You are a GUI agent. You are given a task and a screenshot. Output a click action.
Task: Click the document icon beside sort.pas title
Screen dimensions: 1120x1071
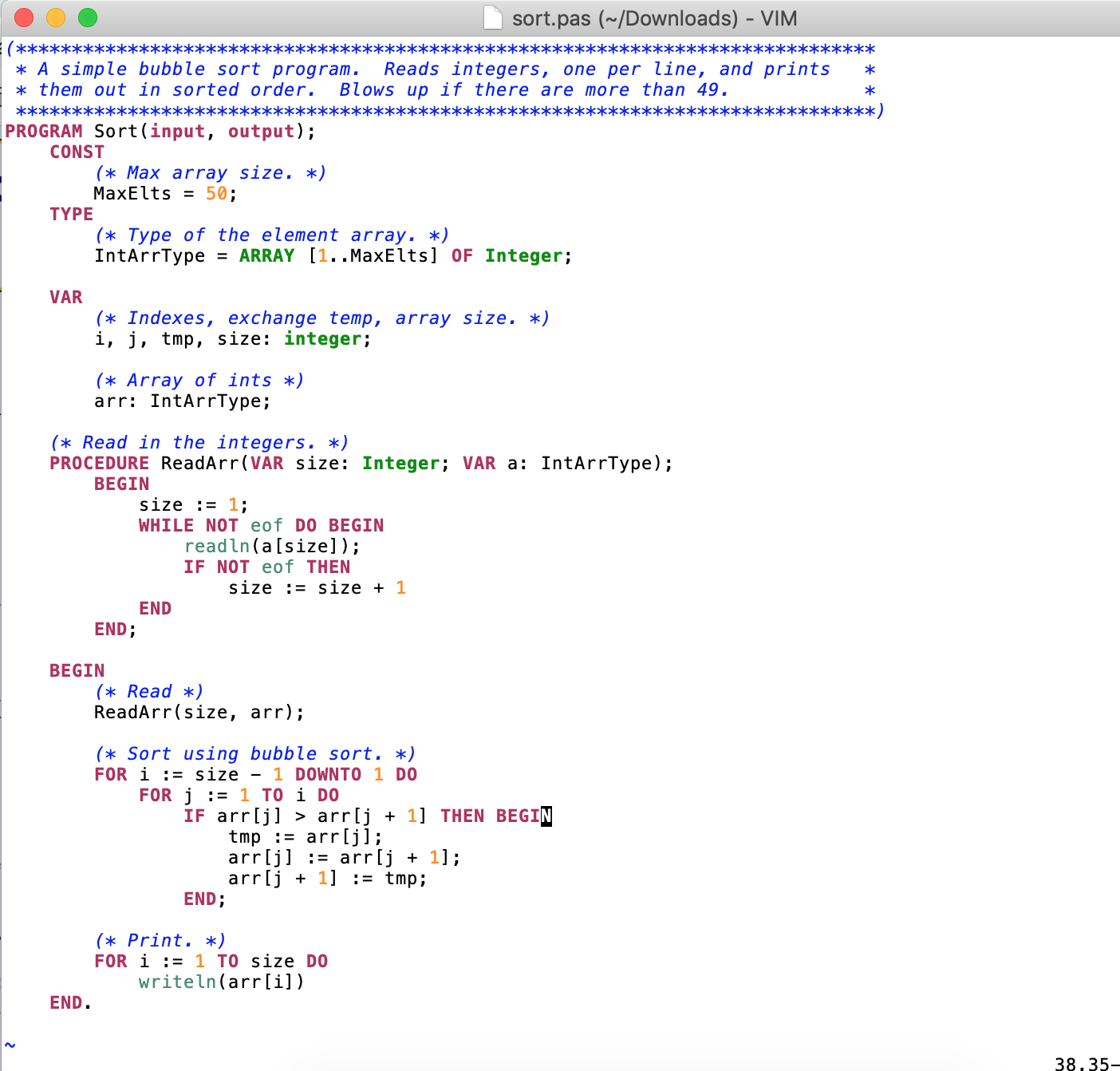click(x=493, y=18)
